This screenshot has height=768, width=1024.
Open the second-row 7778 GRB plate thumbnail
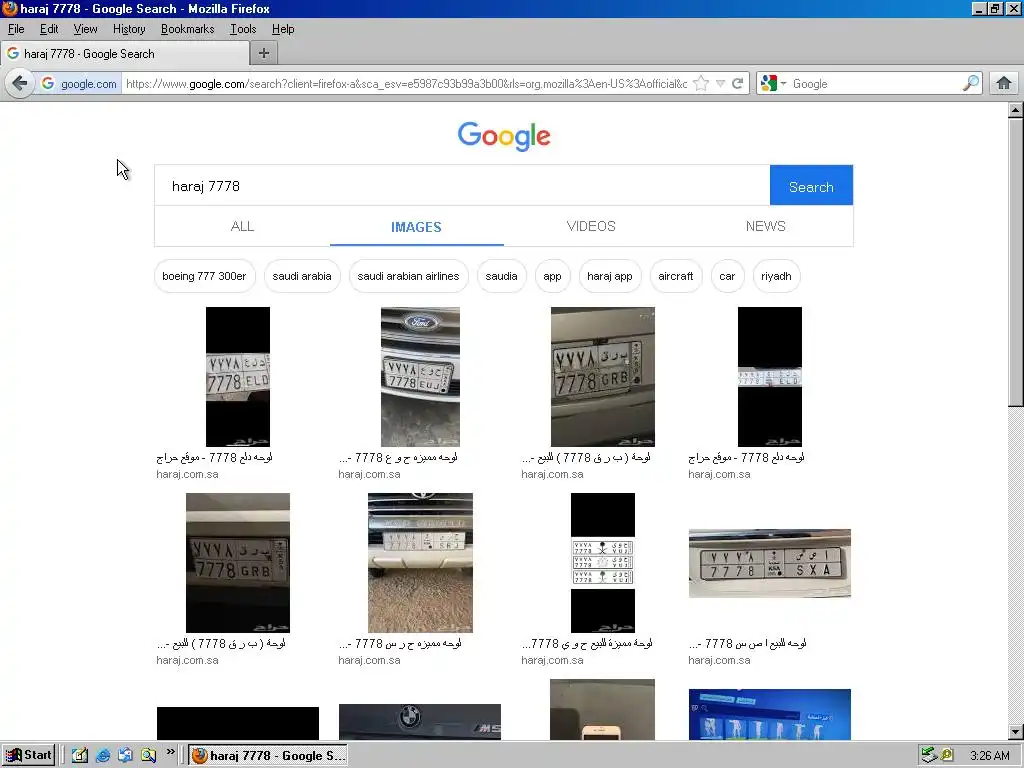tap(238, 563)
